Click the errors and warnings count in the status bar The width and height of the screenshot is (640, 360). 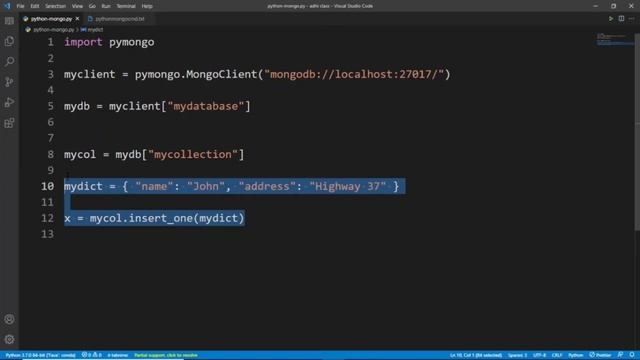tap(91, 355)
